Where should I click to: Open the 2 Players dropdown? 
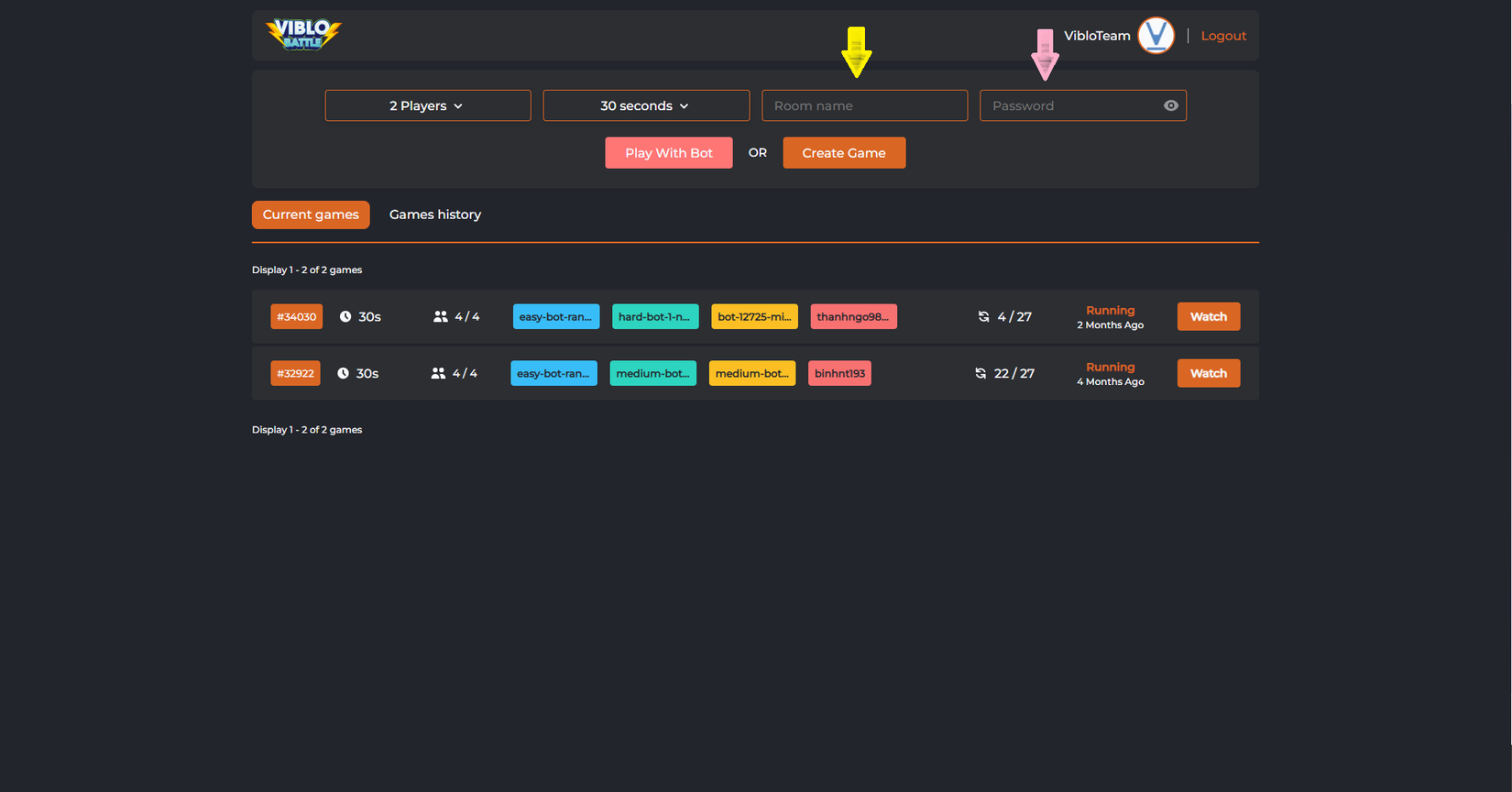click(x=428, y=105)
